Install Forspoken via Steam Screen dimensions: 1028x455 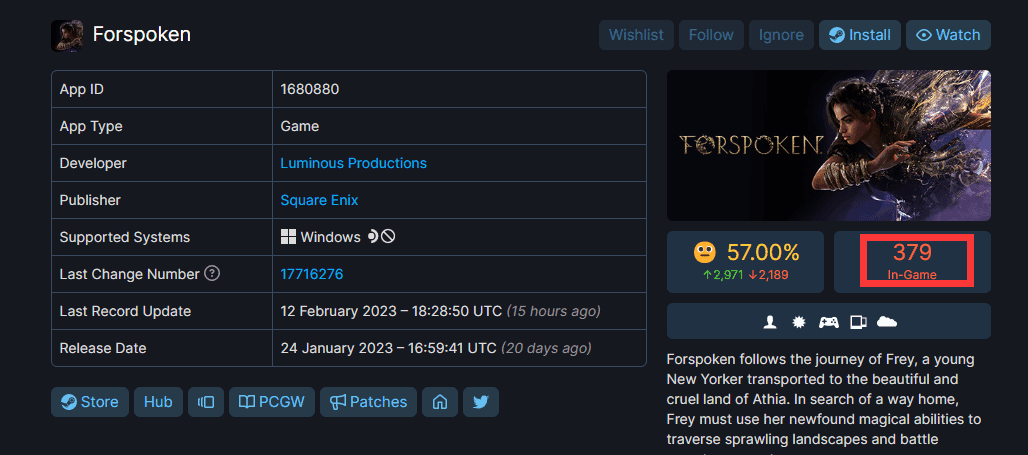(860, 35)
